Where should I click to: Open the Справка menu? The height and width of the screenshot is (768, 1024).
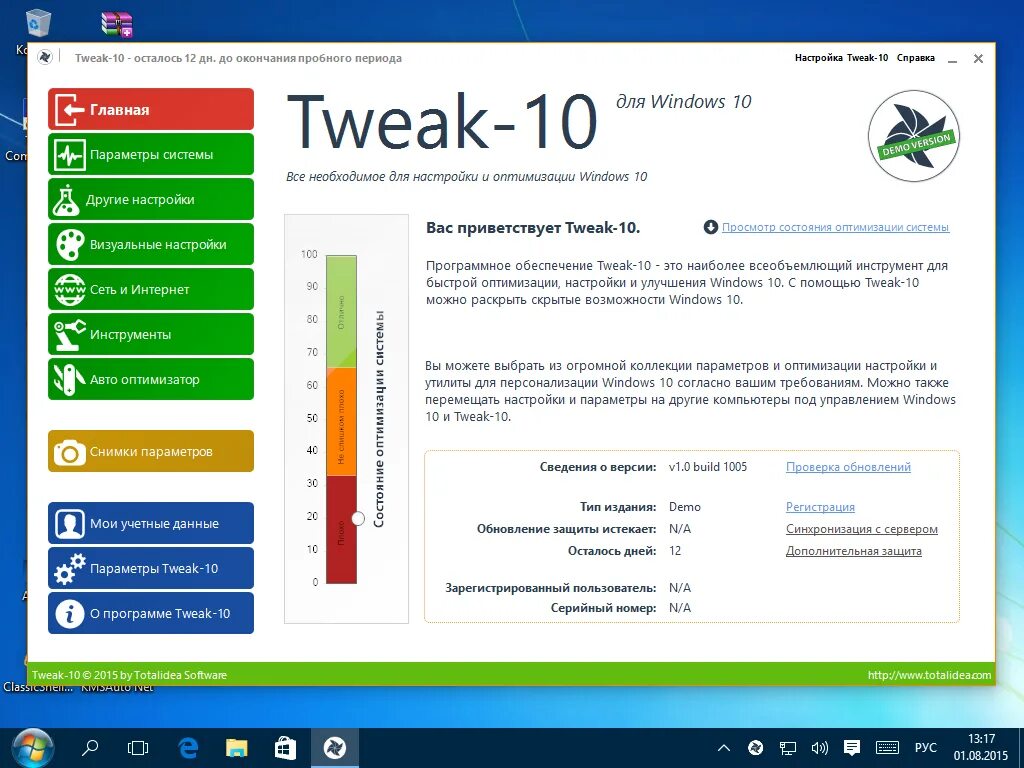coord(916,57)
